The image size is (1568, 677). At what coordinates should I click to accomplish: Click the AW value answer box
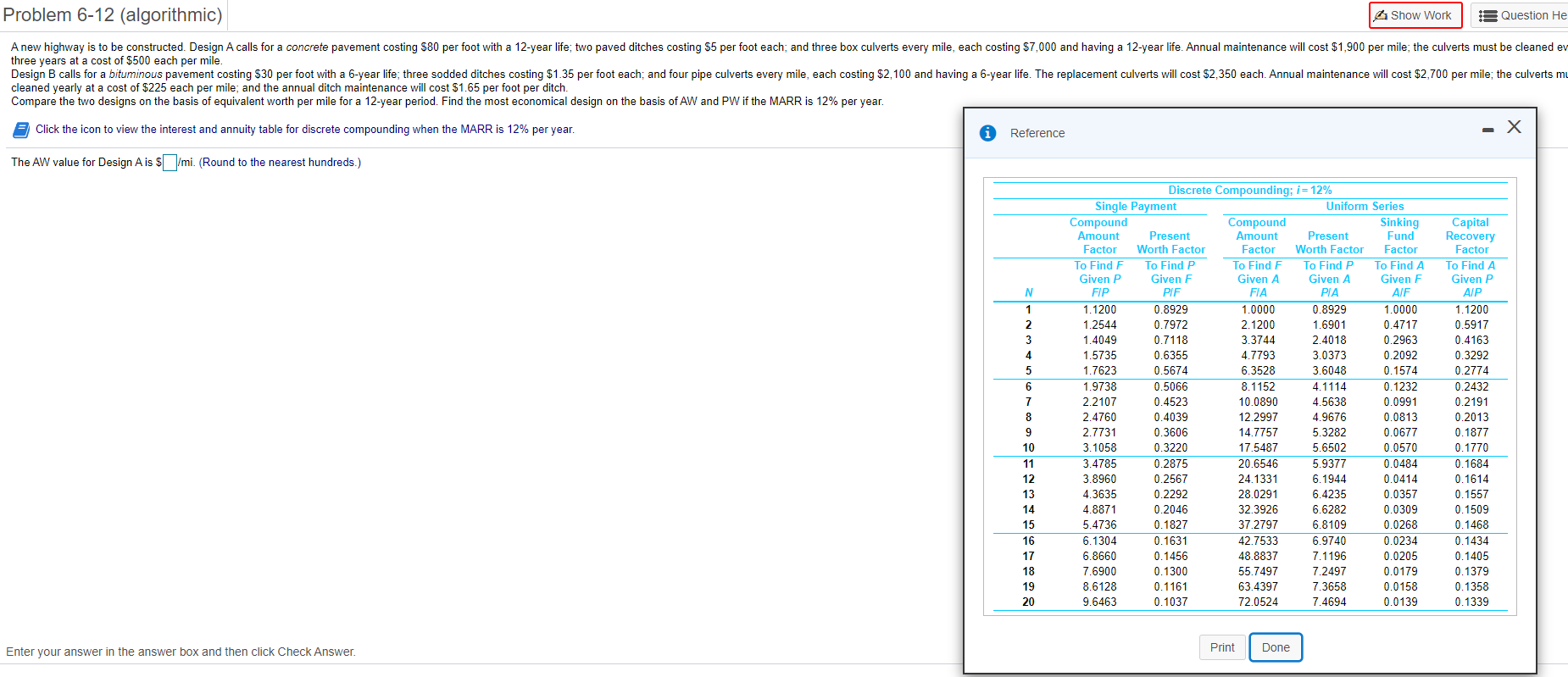pyautogui.click(x=170, y=163)
